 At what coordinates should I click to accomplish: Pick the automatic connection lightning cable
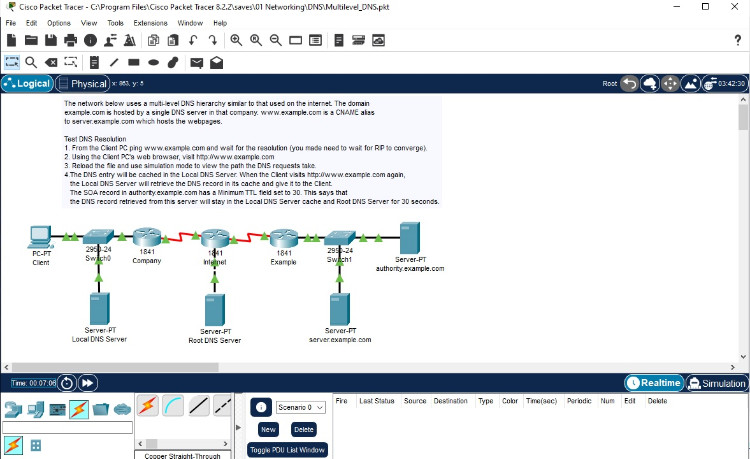[x=147, y=405]
